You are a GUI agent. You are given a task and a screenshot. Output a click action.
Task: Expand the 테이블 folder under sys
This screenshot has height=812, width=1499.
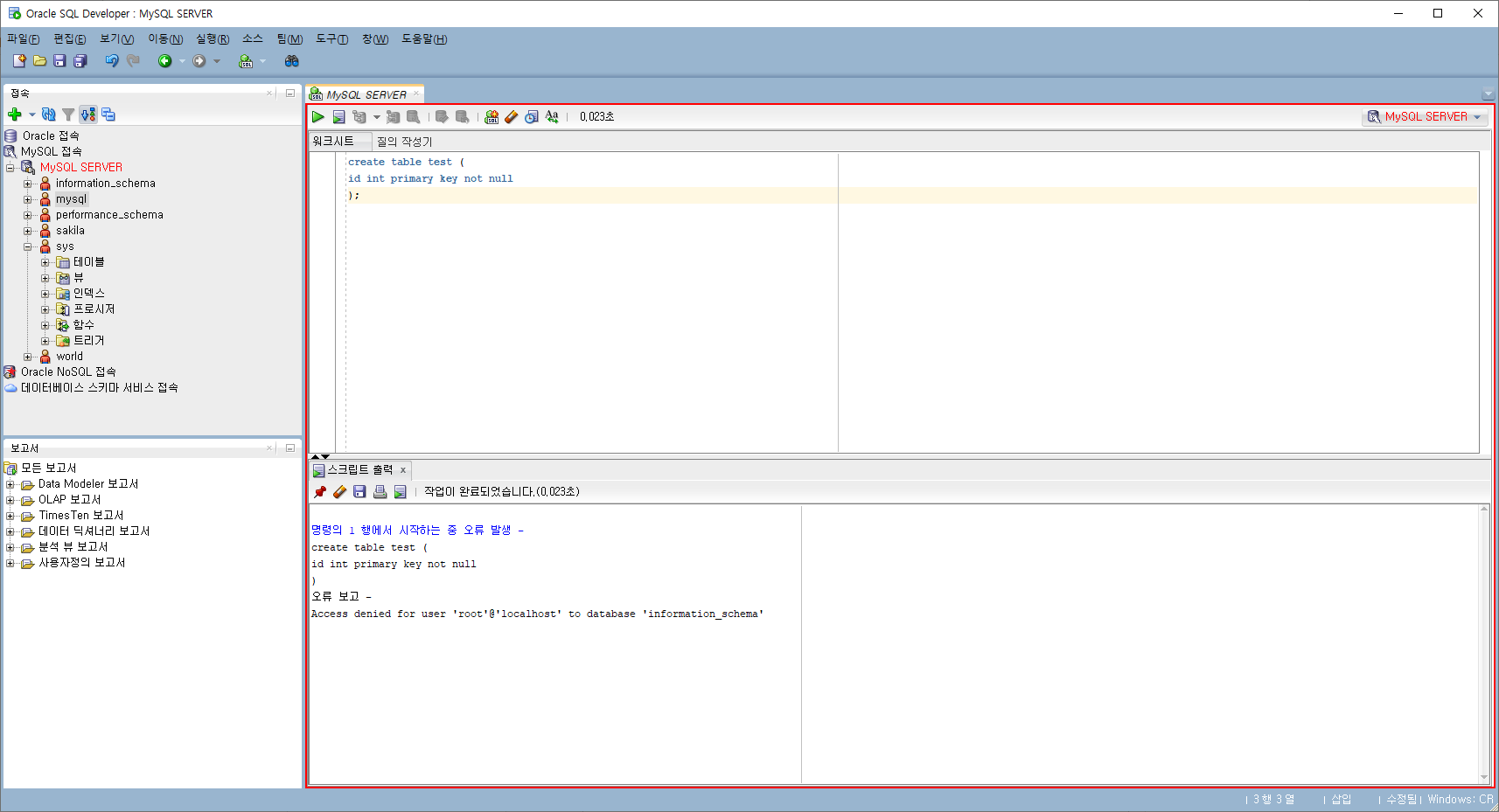pos(45,262)
